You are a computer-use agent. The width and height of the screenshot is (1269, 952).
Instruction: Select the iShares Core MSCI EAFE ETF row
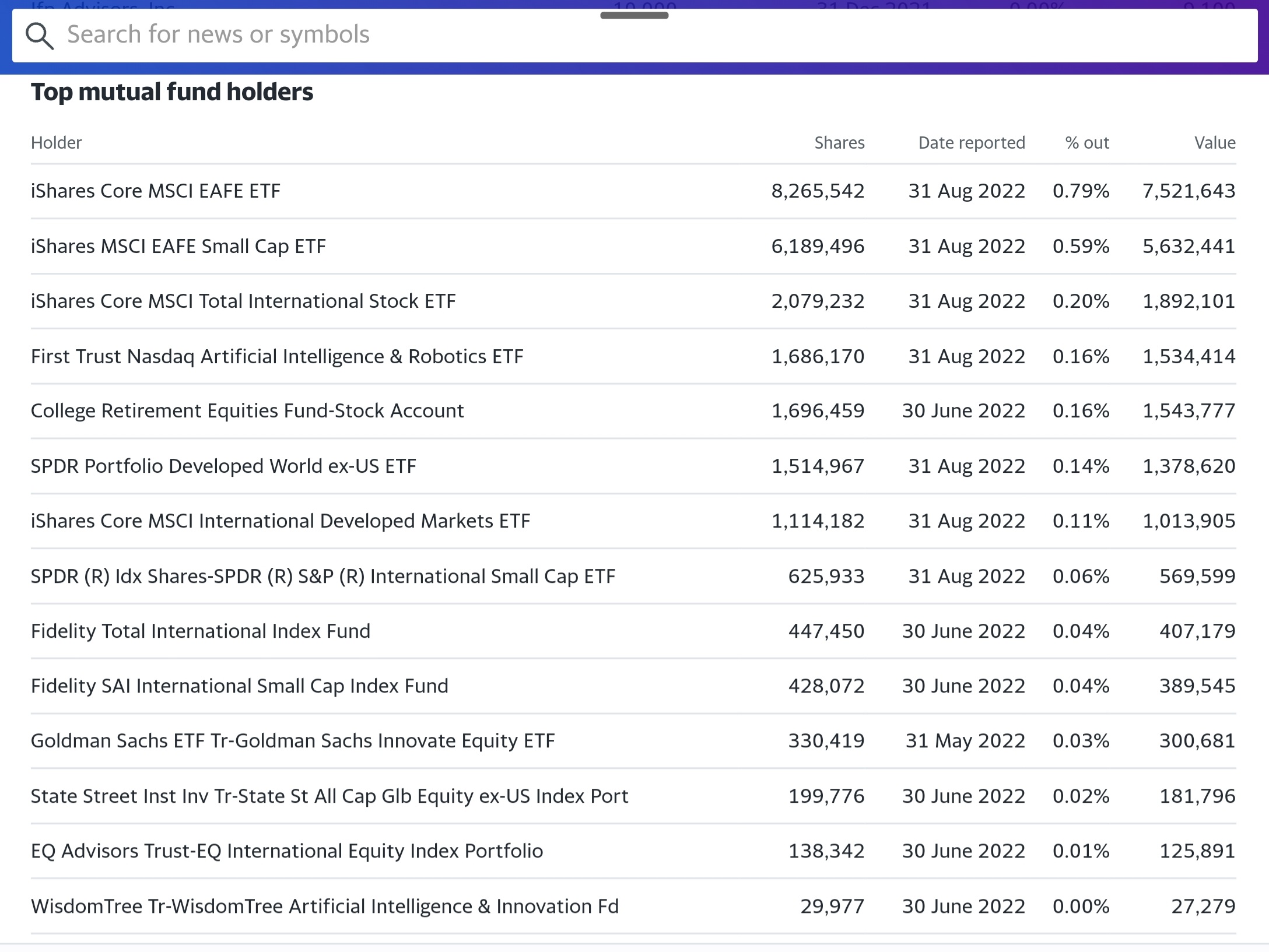pos(633,191)
